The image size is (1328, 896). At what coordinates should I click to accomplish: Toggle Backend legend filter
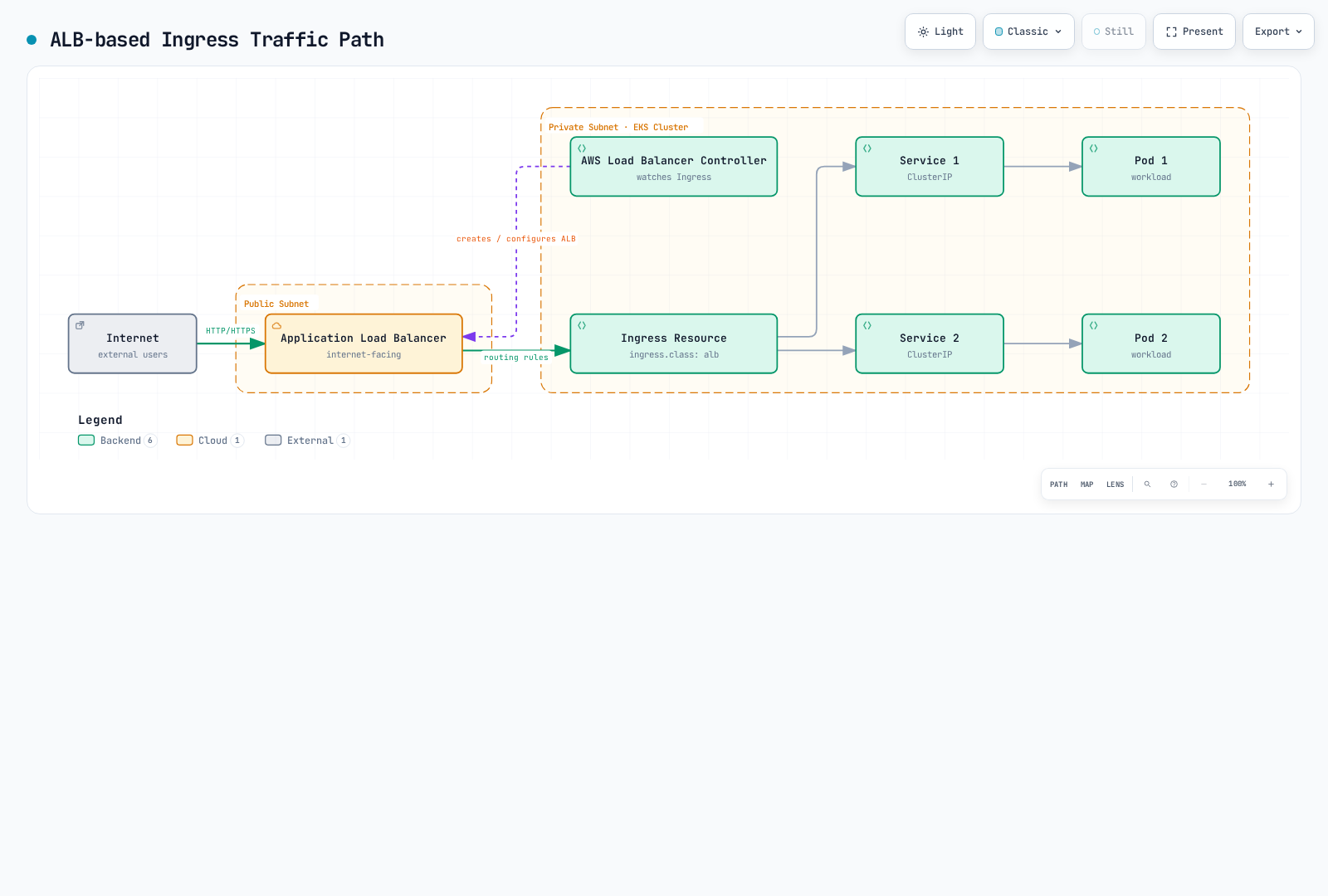tap(117, 441)
